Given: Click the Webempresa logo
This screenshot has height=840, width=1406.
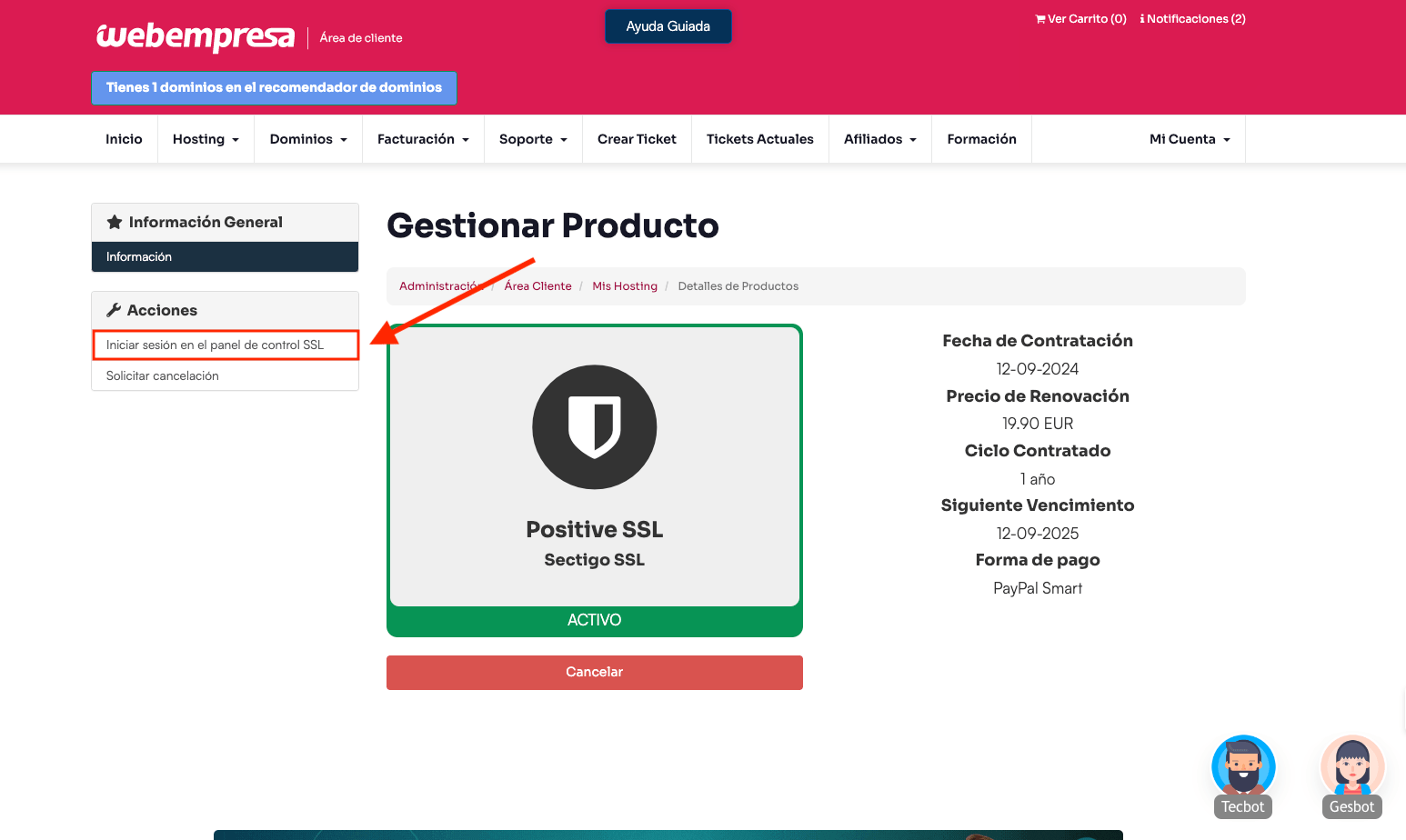Looking at the screenshot, I should [196, 37].
